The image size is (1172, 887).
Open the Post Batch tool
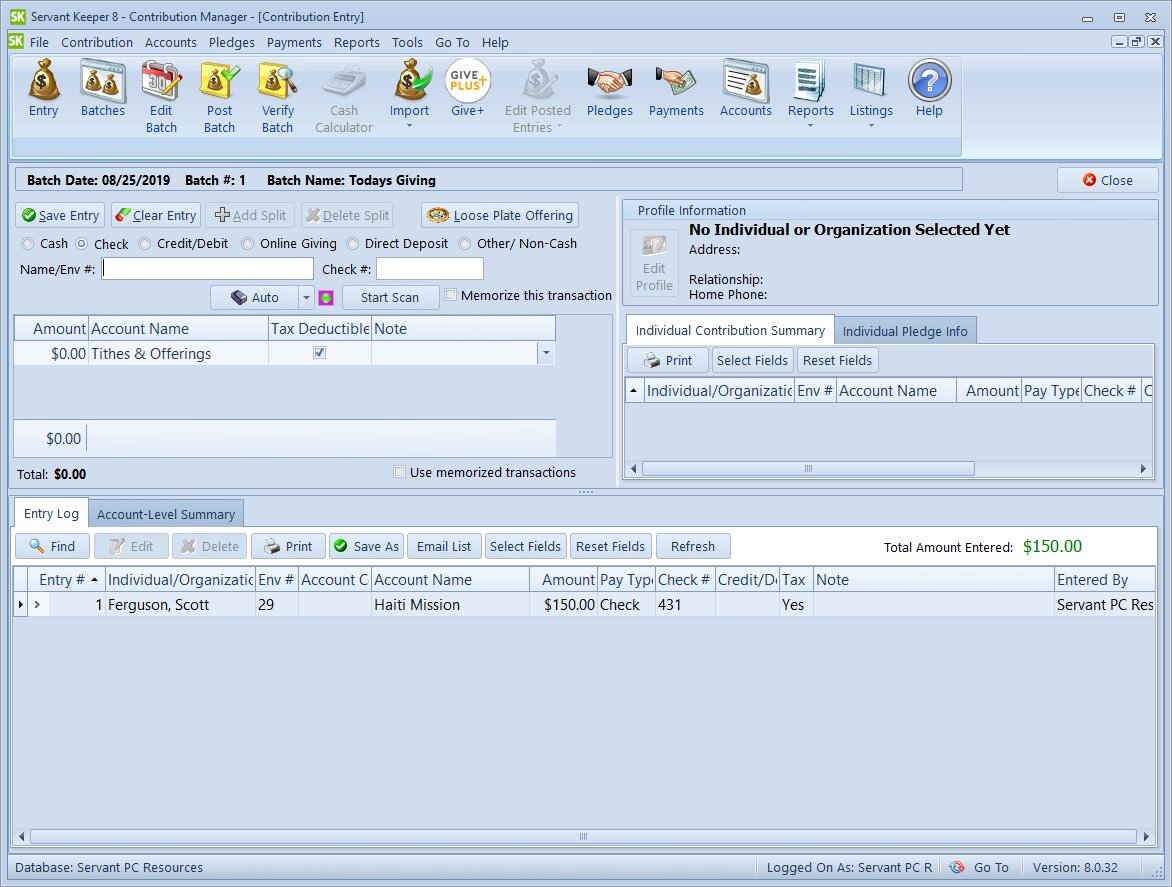(219, 90)
